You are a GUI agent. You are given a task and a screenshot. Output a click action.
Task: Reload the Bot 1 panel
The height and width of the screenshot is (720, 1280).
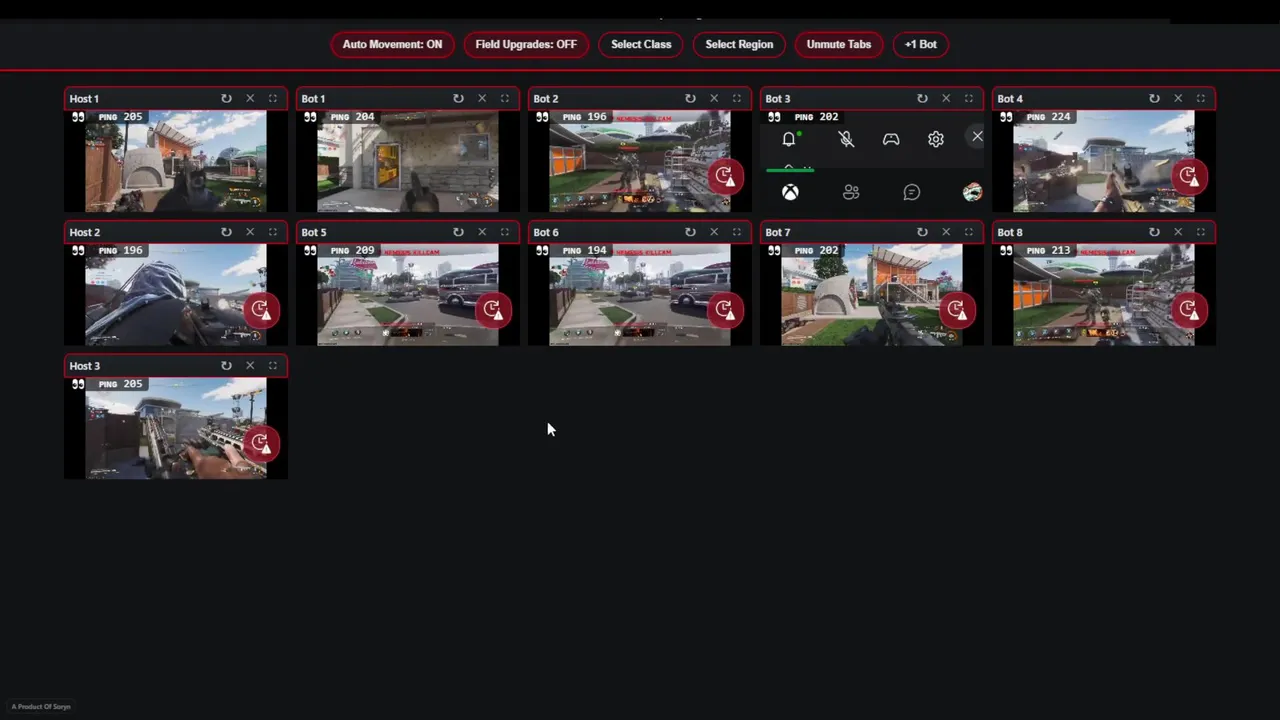[458, 98]
